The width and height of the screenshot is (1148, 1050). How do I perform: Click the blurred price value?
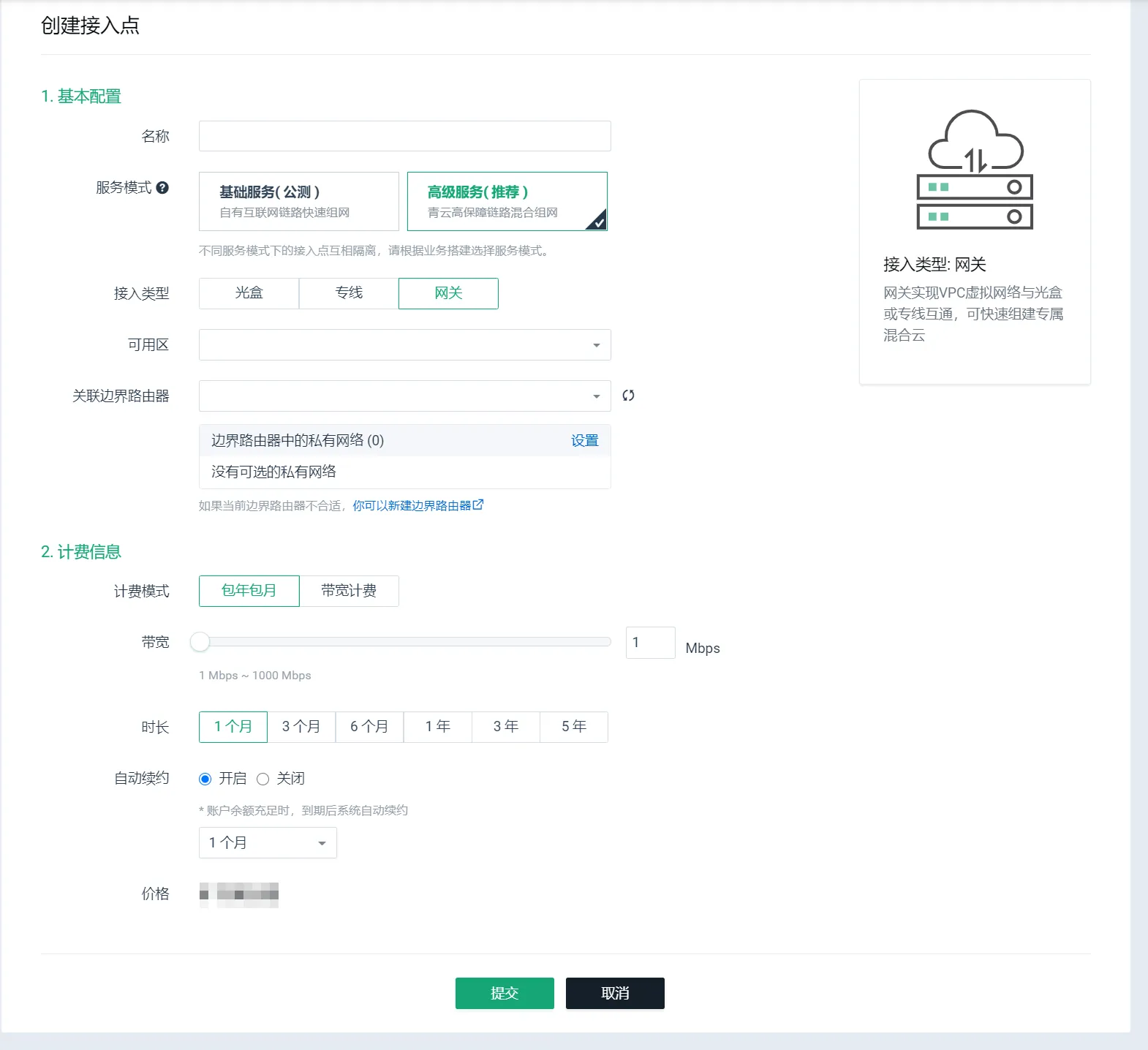tap(239, 894)
